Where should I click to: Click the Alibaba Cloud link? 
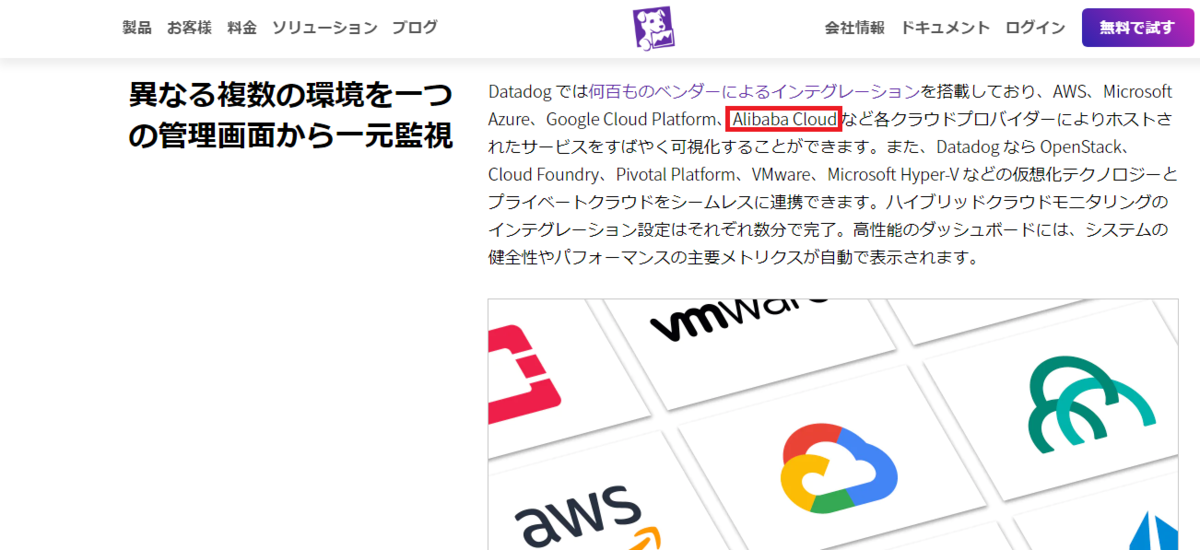(x=785, y=119)
